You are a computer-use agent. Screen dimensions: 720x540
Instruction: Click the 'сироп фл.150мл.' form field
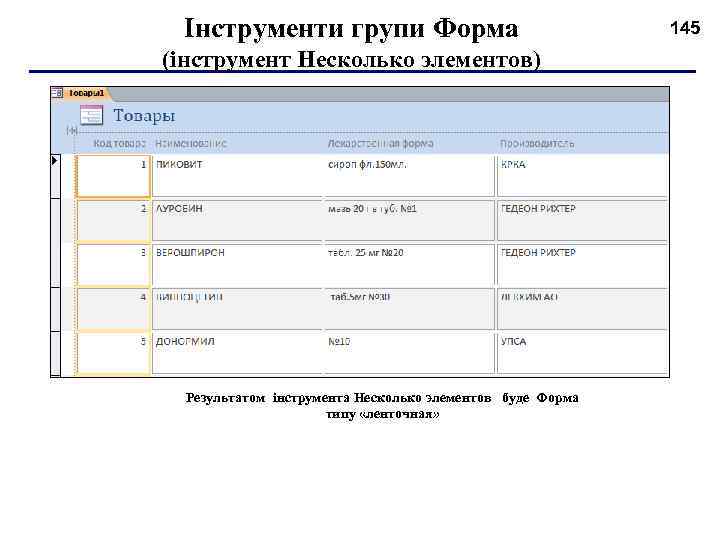click(x=410, y=176)
